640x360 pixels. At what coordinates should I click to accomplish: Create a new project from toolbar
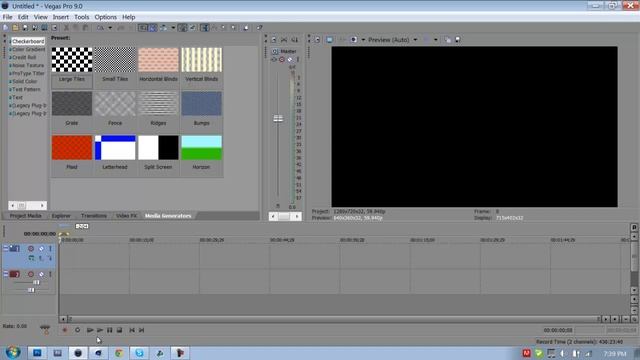[x=5, y=28]
